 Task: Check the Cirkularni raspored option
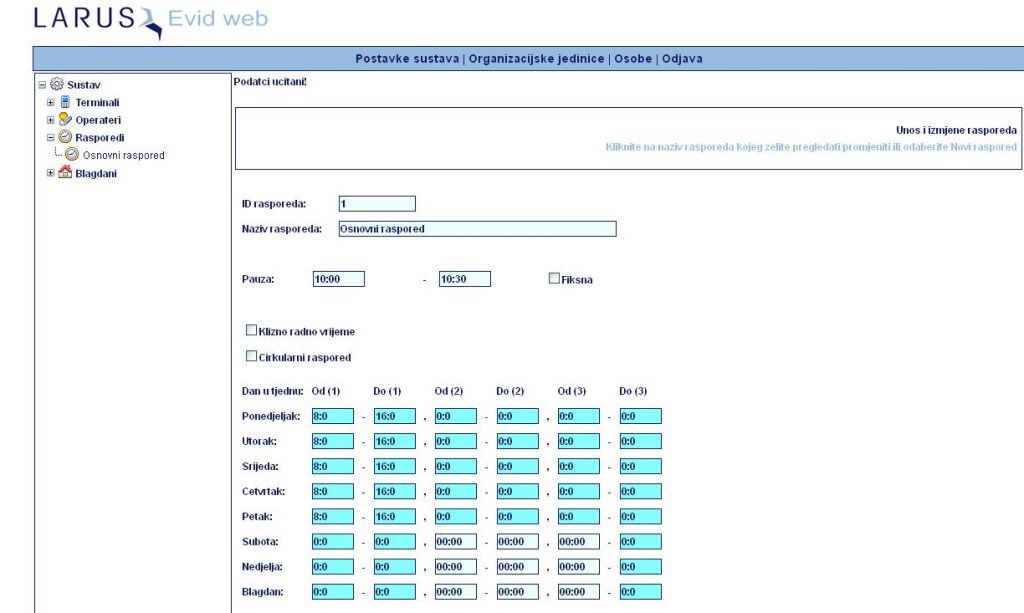point(251,356)
